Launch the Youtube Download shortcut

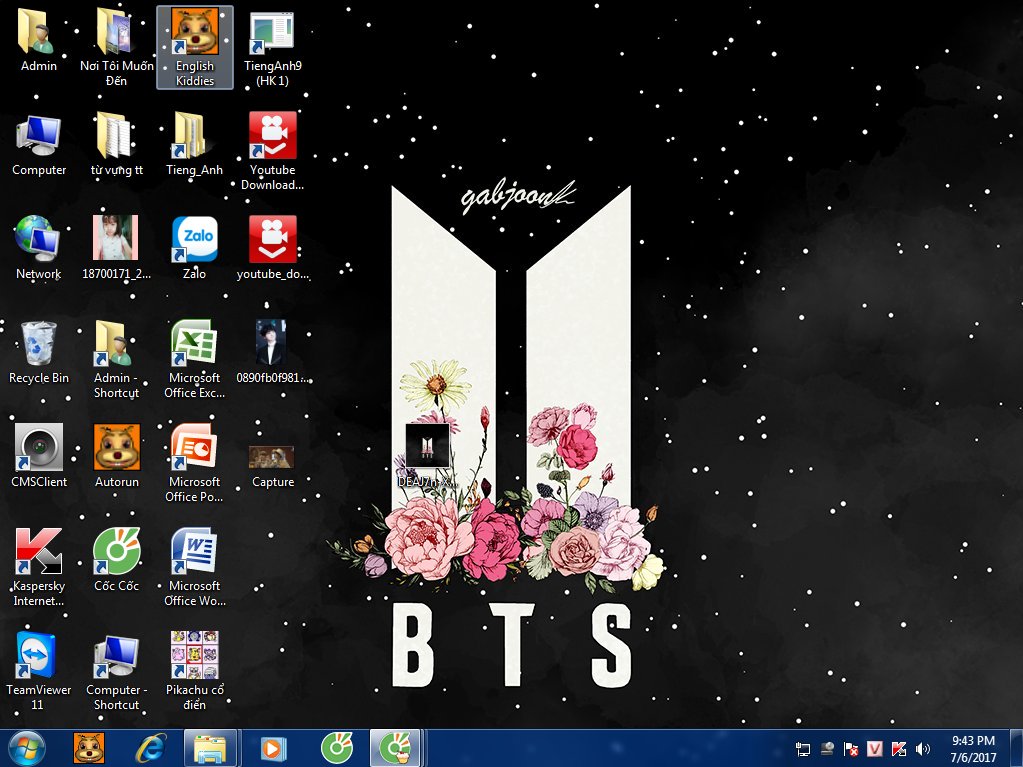[272, 151]
